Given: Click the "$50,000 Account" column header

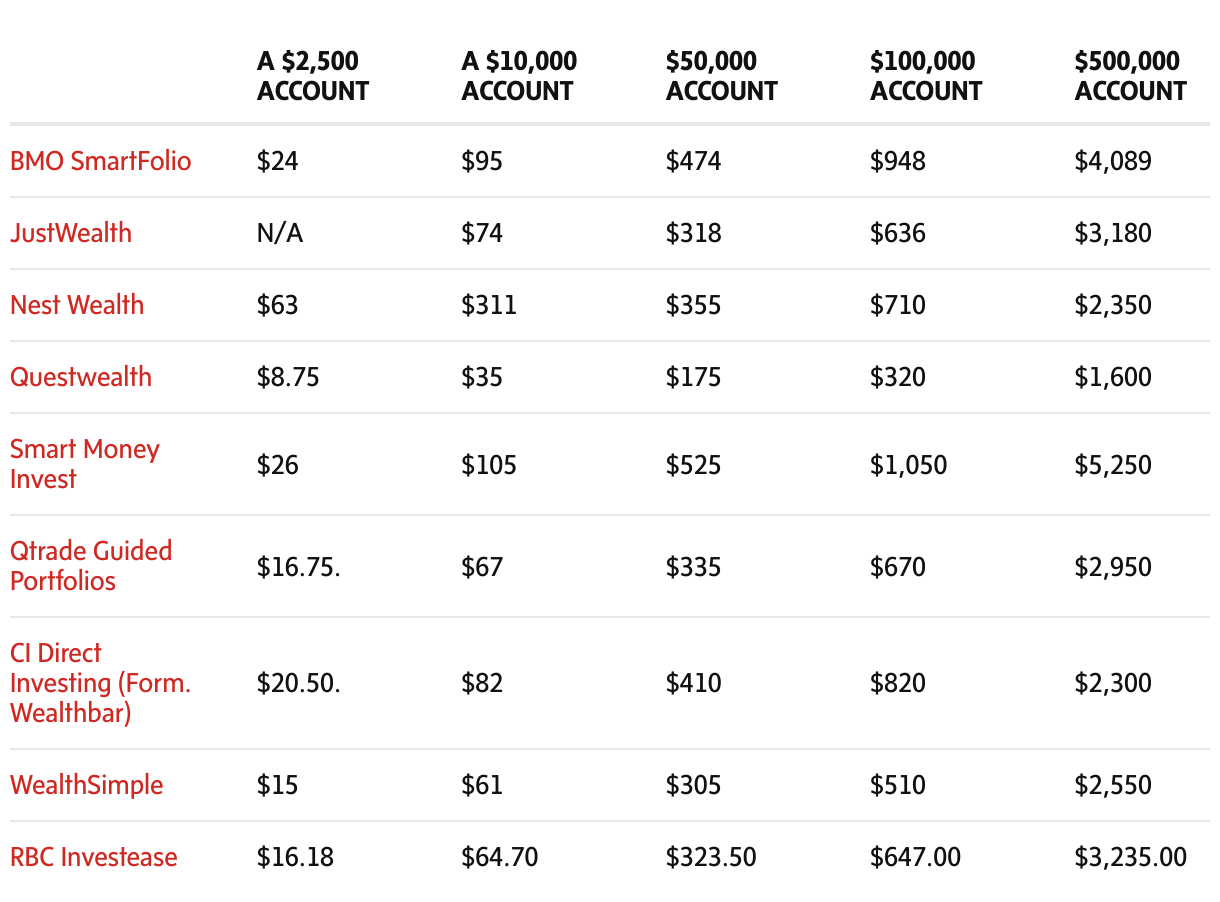Looking at the screenshot, I should click(722, 76).
